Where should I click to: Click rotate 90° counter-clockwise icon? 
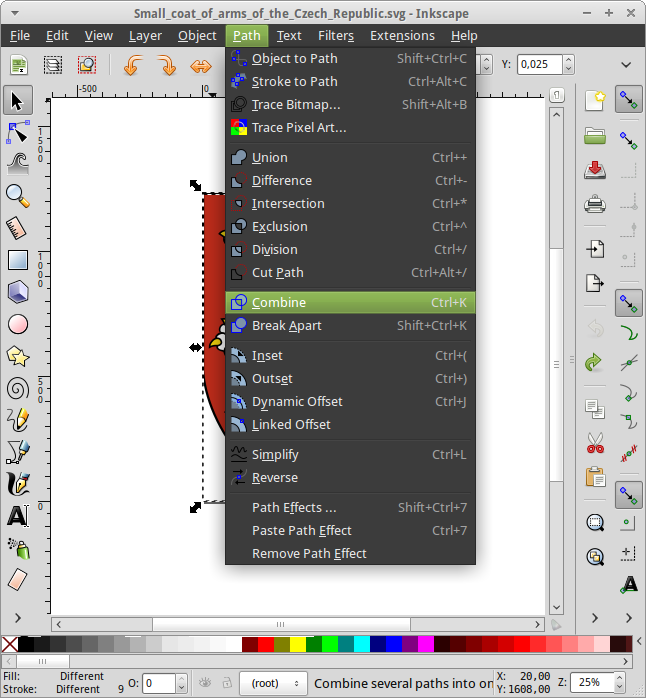click(132, 66)
